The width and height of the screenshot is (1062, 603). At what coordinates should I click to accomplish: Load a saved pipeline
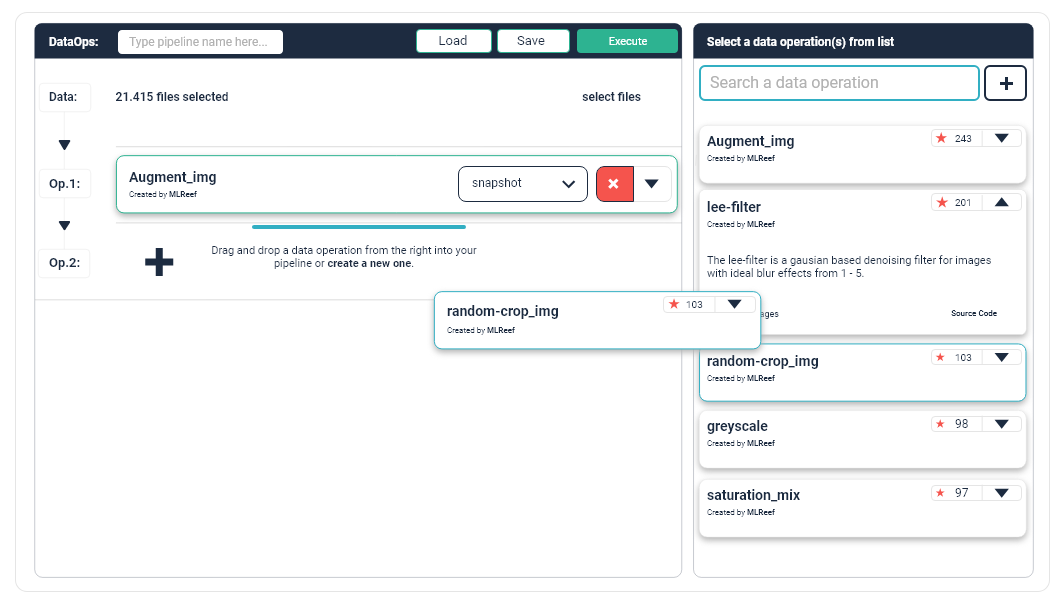click(453, 41)
